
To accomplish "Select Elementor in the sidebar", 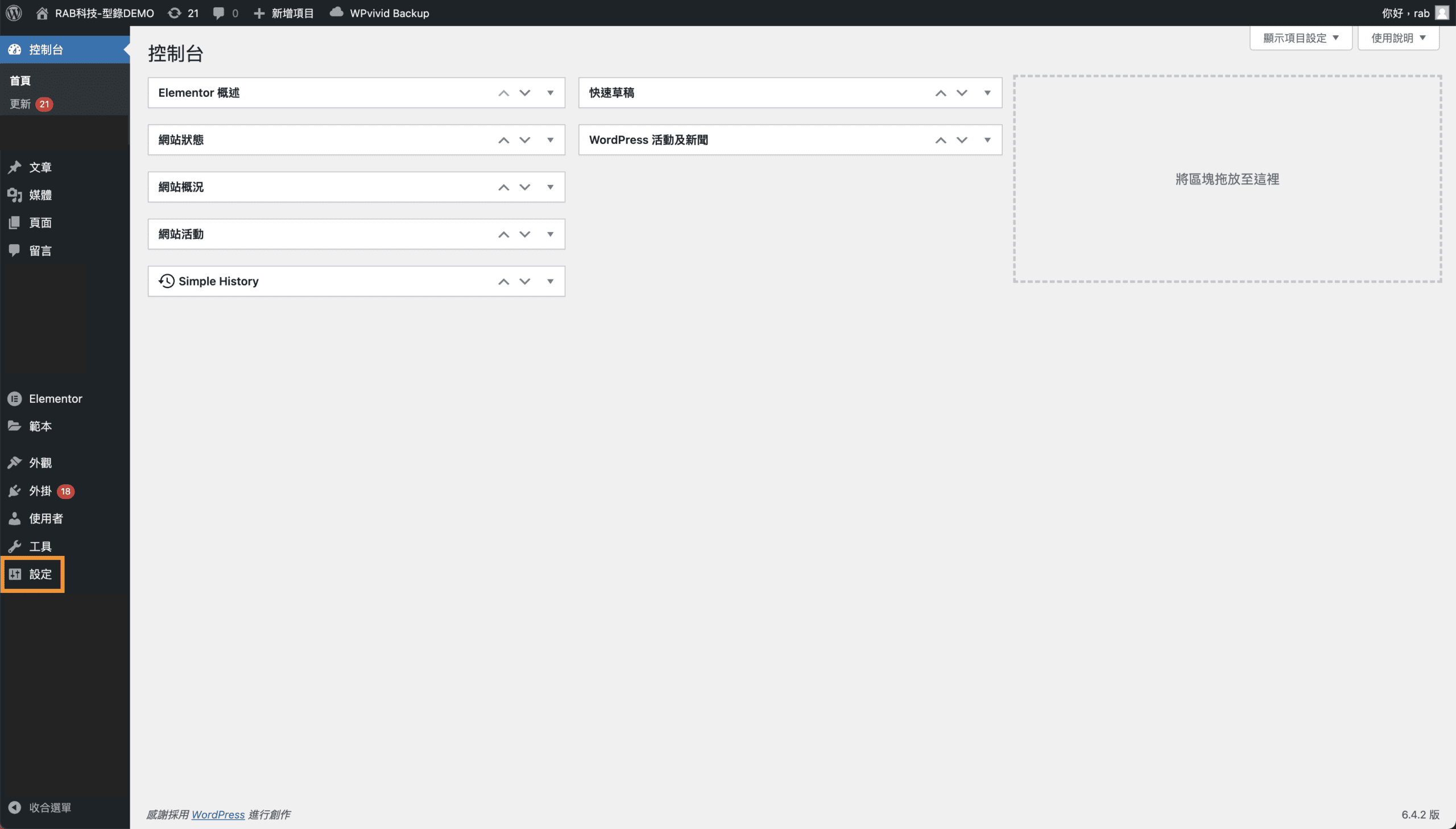I will click(55, 398).
